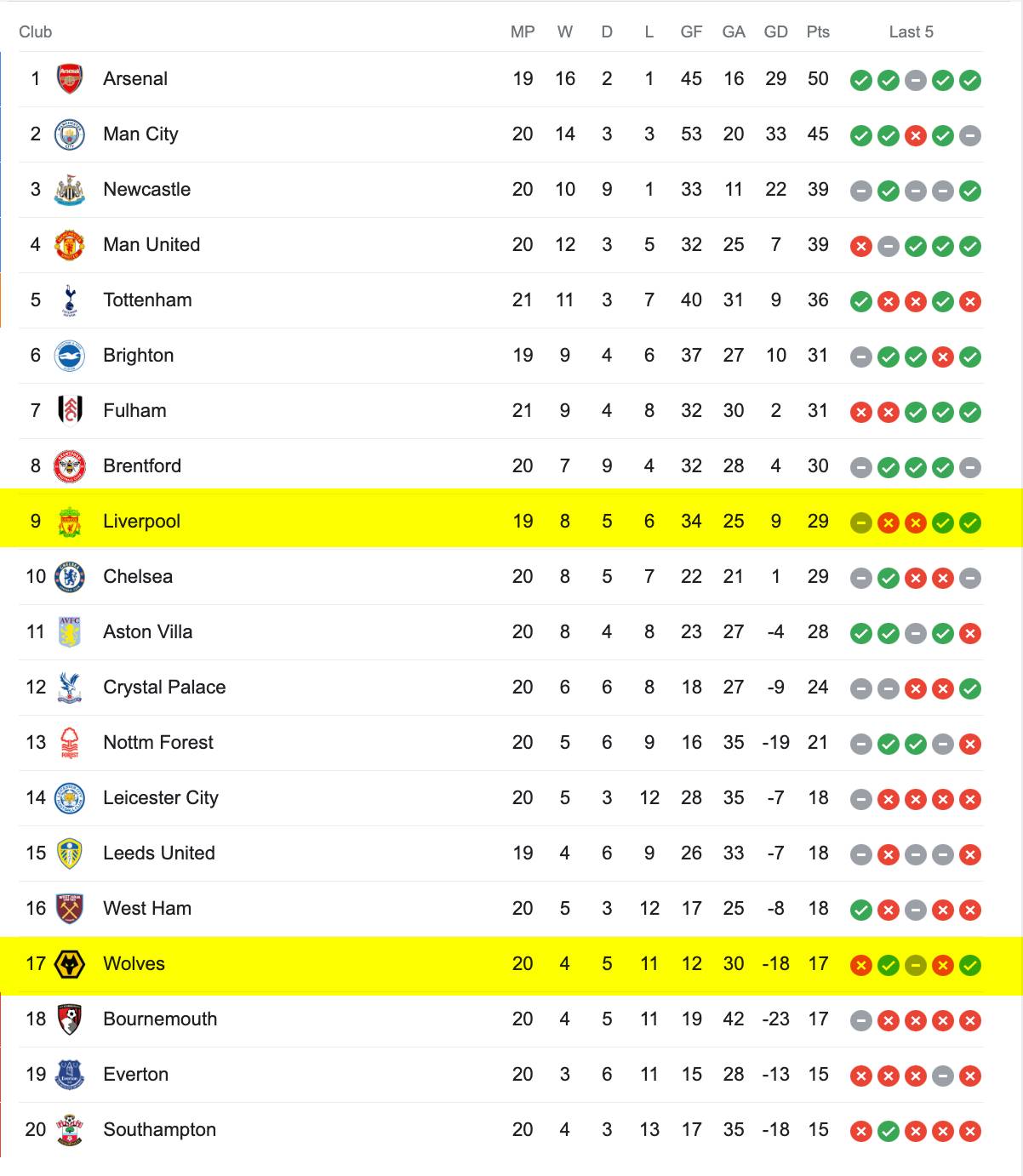Click the GD column header
This screenshot has width=1023, height=1176.
[x=775, y=31]
